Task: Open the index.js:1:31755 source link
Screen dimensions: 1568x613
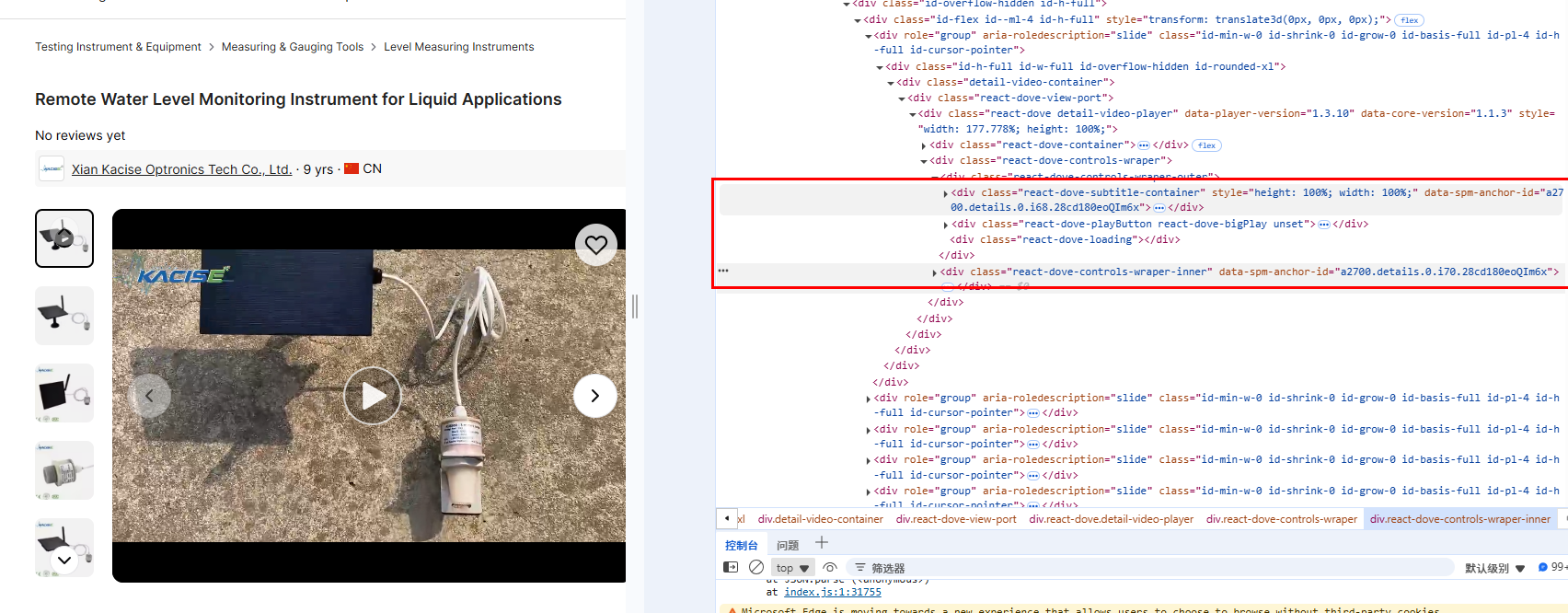Action: [x=832, y=592]
